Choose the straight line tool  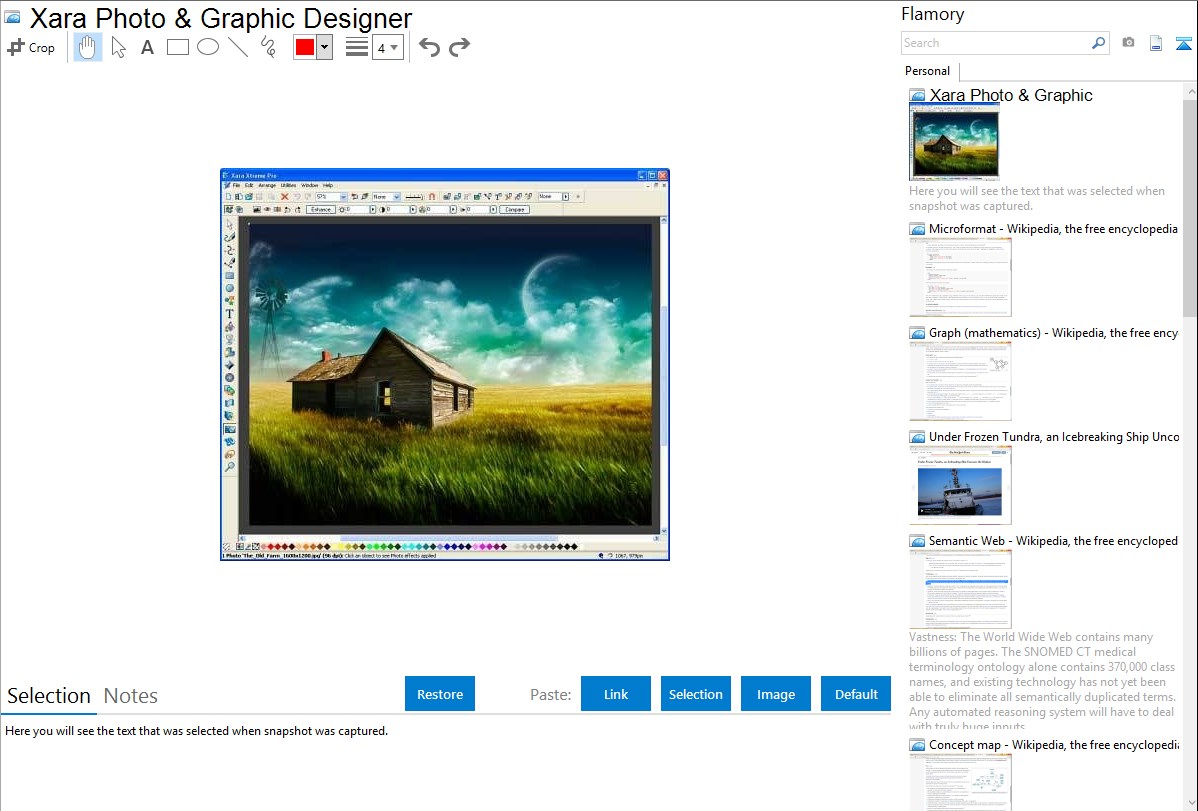pyautogui.click(x=238, y=47)
